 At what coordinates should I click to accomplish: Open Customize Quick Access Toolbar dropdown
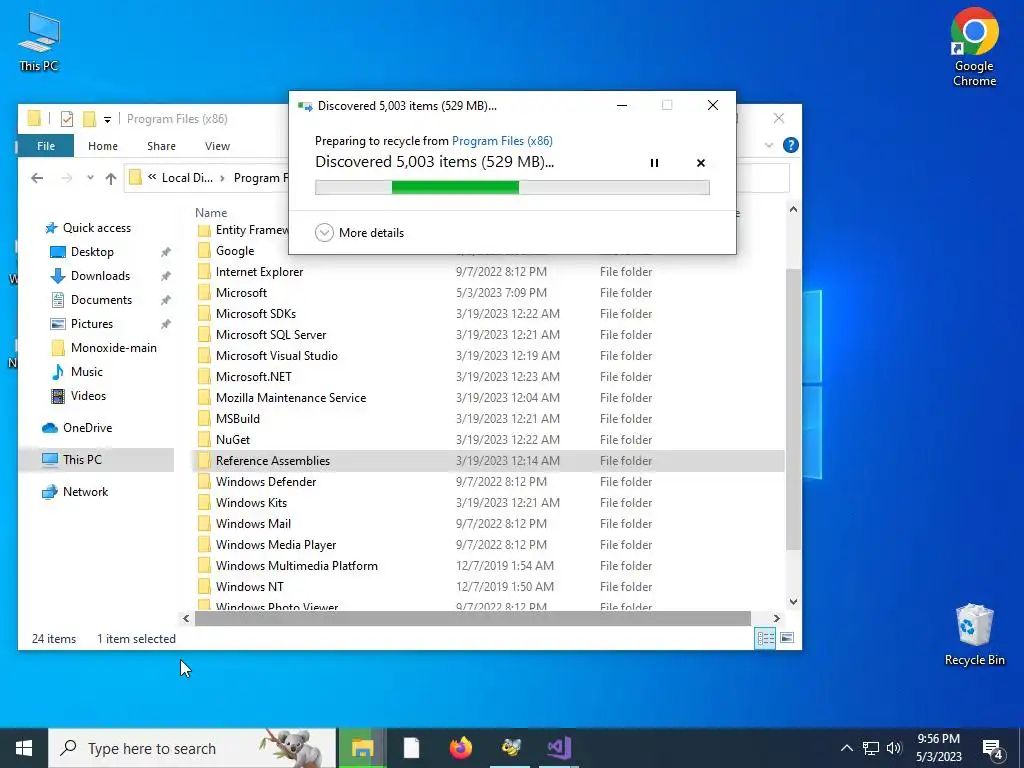pyautogui.click(x=107, y=119)
